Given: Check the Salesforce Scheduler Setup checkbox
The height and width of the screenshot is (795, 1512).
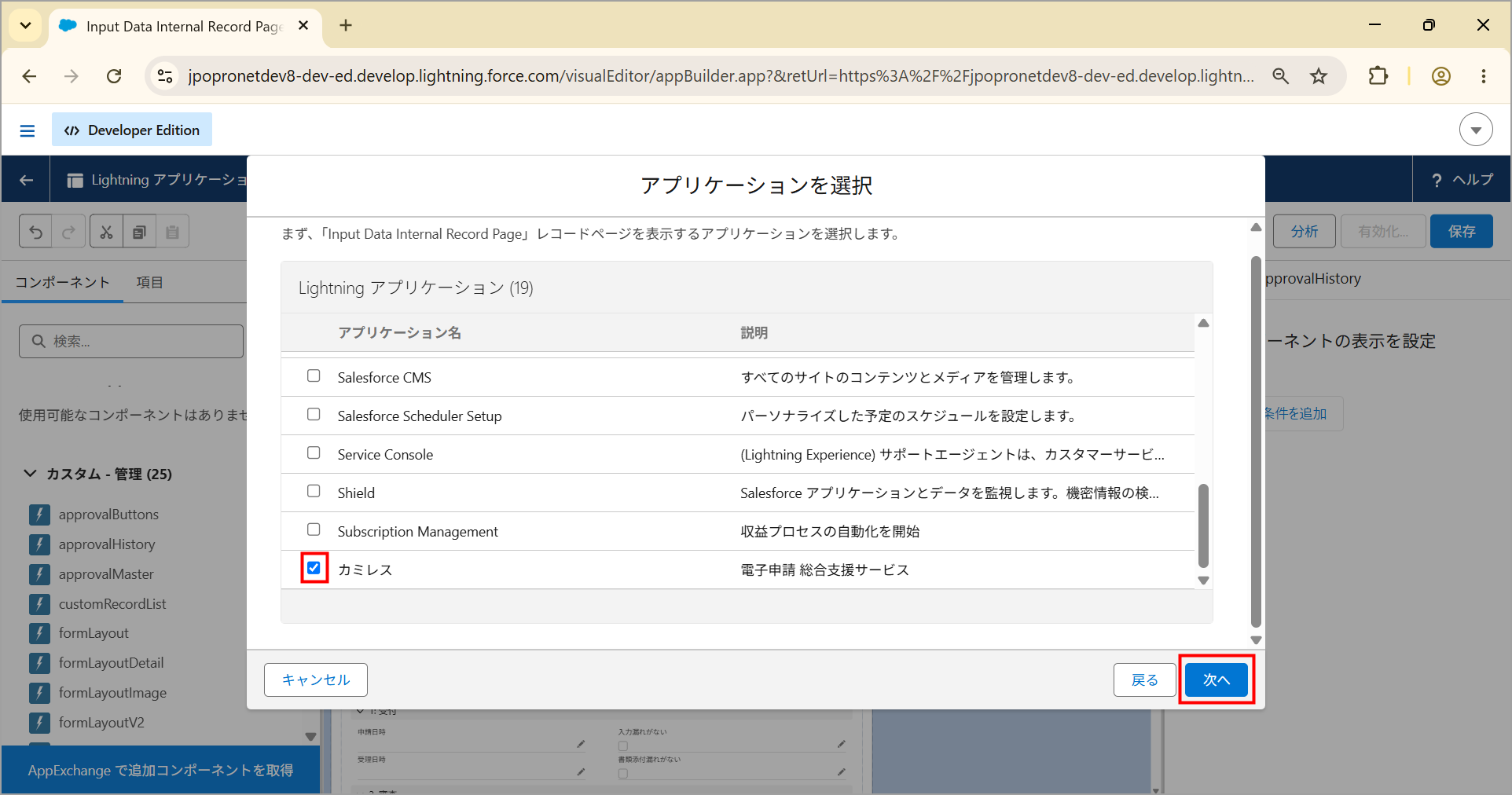Looking at the screenshot, I should (x=314, y=415).
